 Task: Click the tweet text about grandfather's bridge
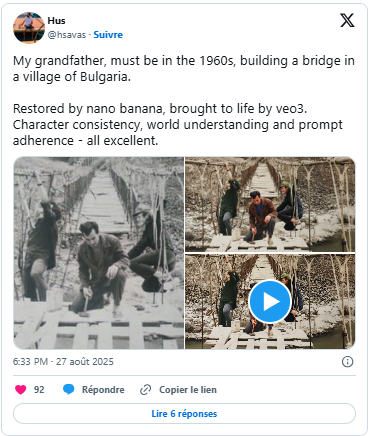coord(184,69)
